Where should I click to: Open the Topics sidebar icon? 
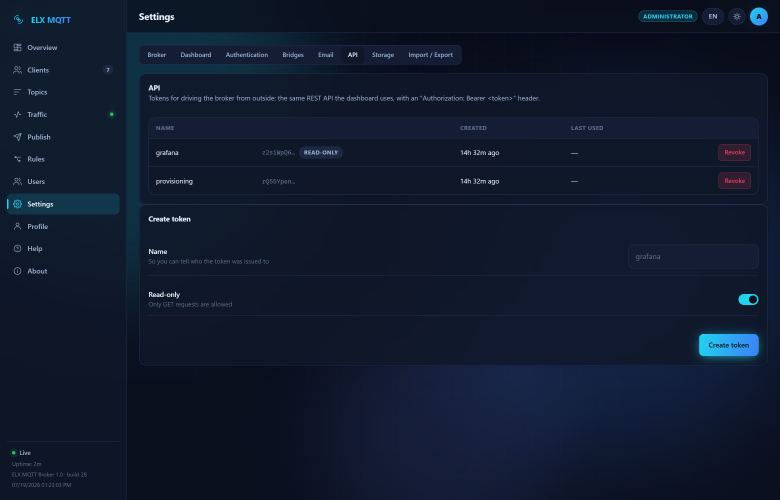[17, 92]
